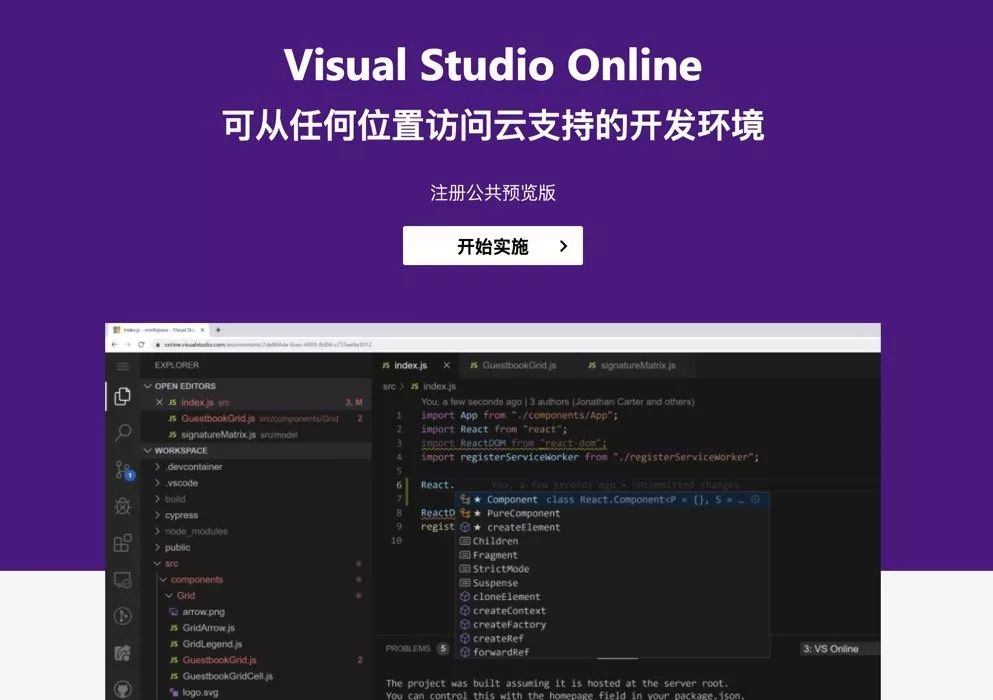Click the 注册公共预览版 text
Image resolution: width=993 pixels, height=700 pixels.
click(493, 193)
